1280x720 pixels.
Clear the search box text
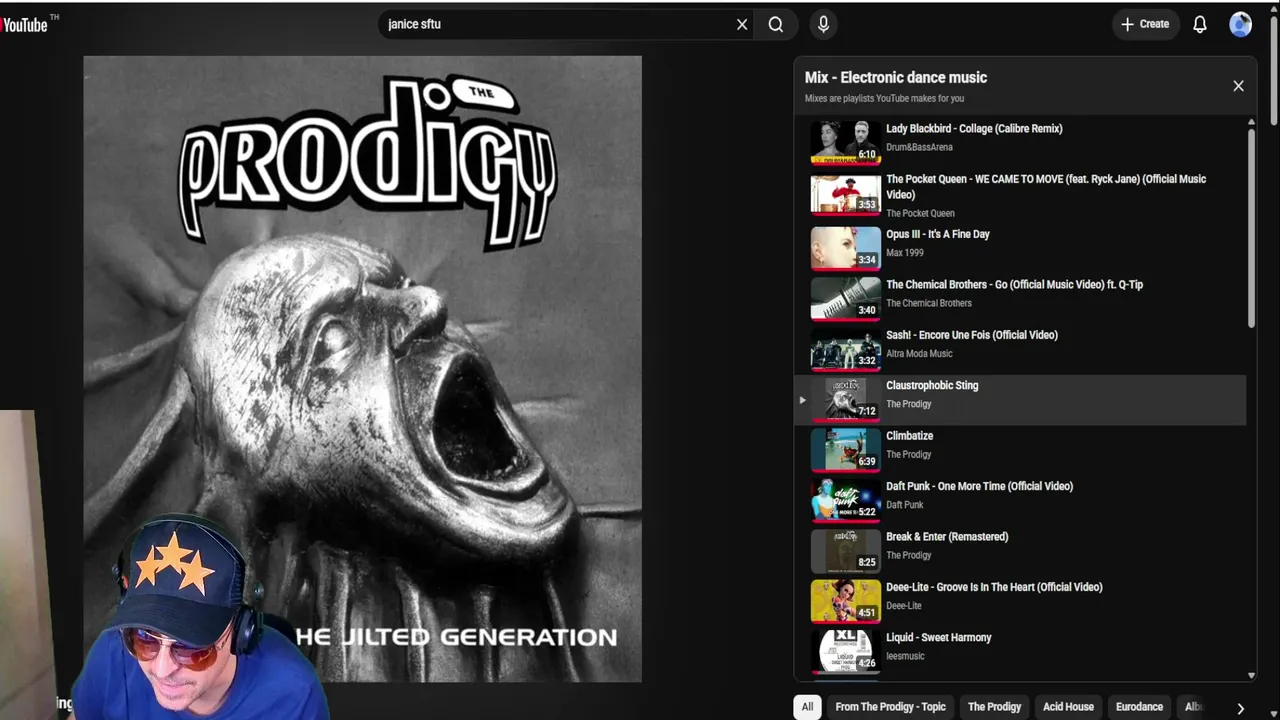(742, 24)
